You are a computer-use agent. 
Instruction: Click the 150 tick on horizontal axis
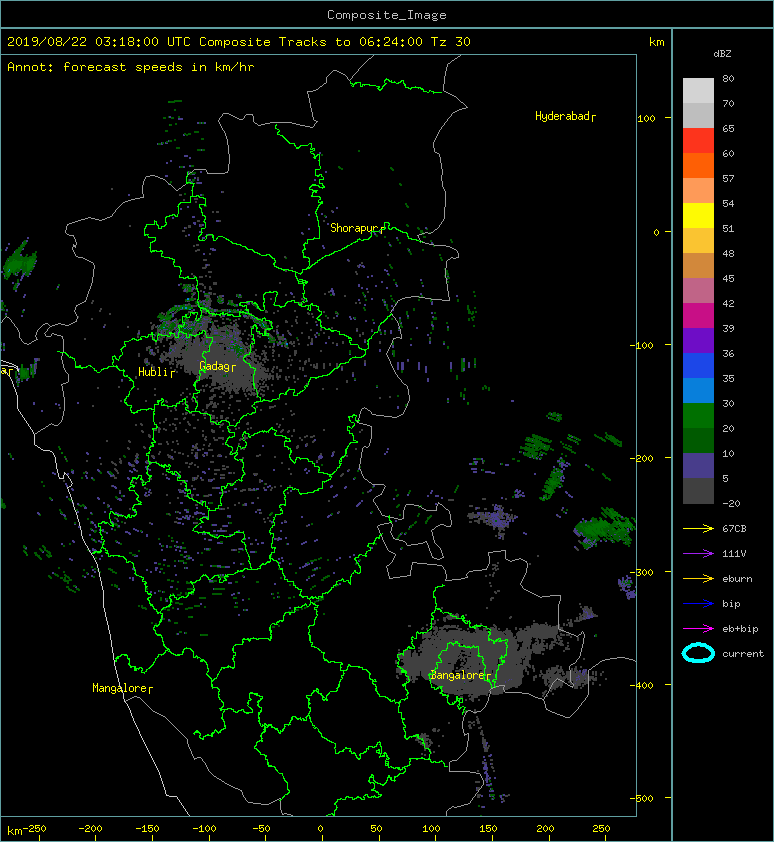pyautogui.click(x=488, y=829)
